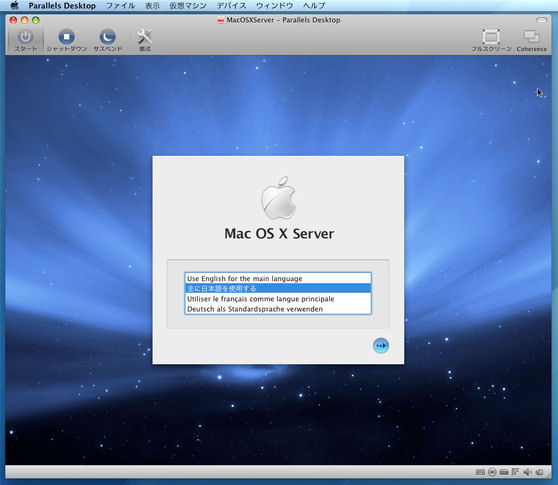
Task: Open the Parallels Desktop application menu
Action: pos(62,6)
